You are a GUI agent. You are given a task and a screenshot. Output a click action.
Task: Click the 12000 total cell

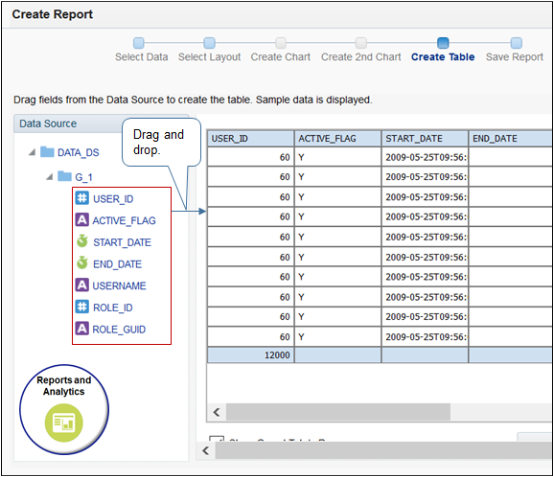click(x=251, y=355)
